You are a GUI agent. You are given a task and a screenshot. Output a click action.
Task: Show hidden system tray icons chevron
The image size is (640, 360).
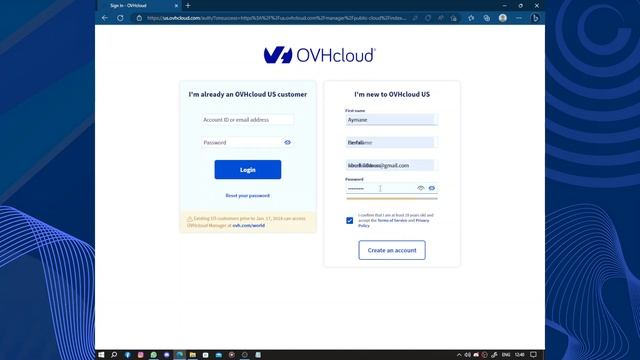[x=459, y=355]
